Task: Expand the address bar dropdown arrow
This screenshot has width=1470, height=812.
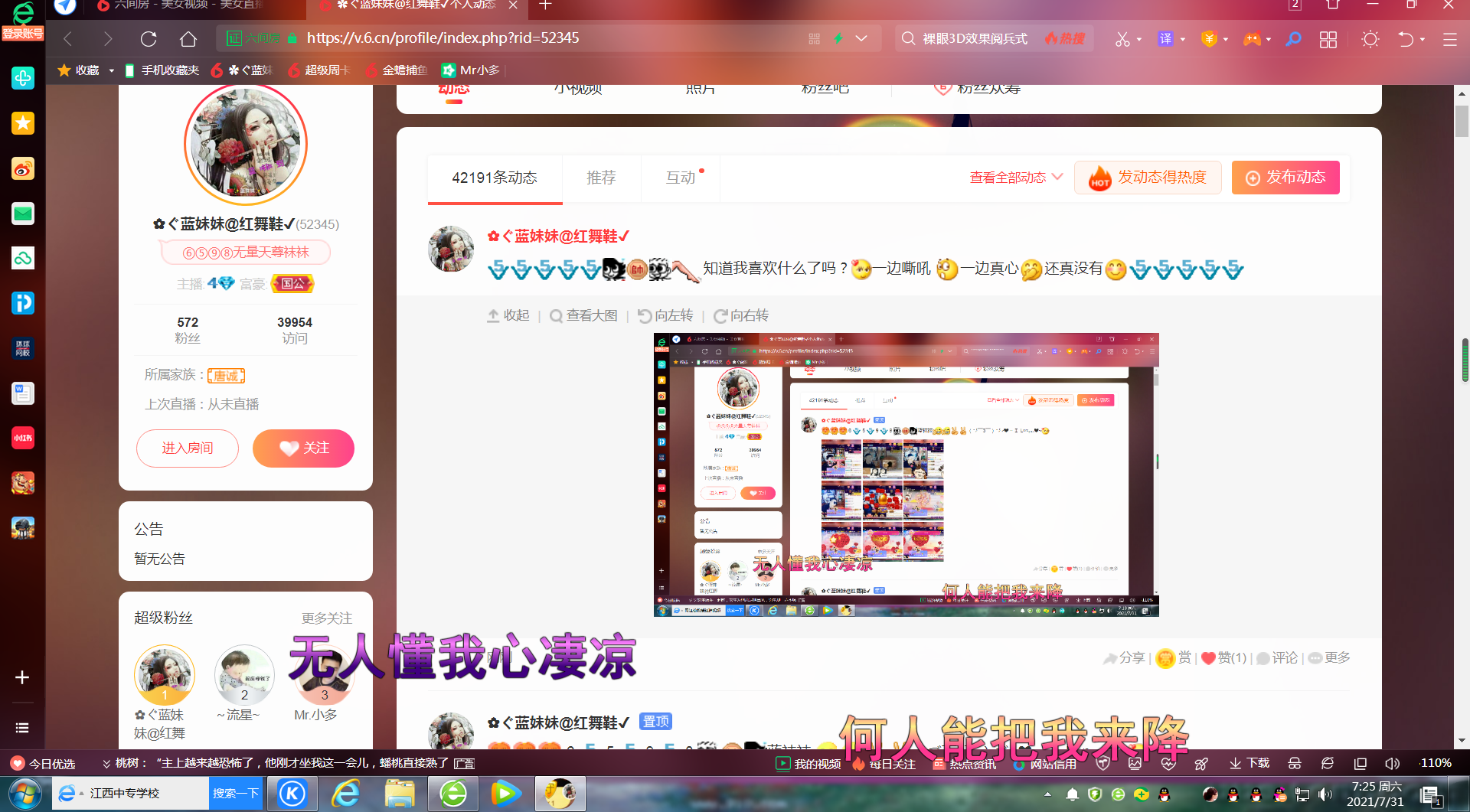Action: pos(861,38)
